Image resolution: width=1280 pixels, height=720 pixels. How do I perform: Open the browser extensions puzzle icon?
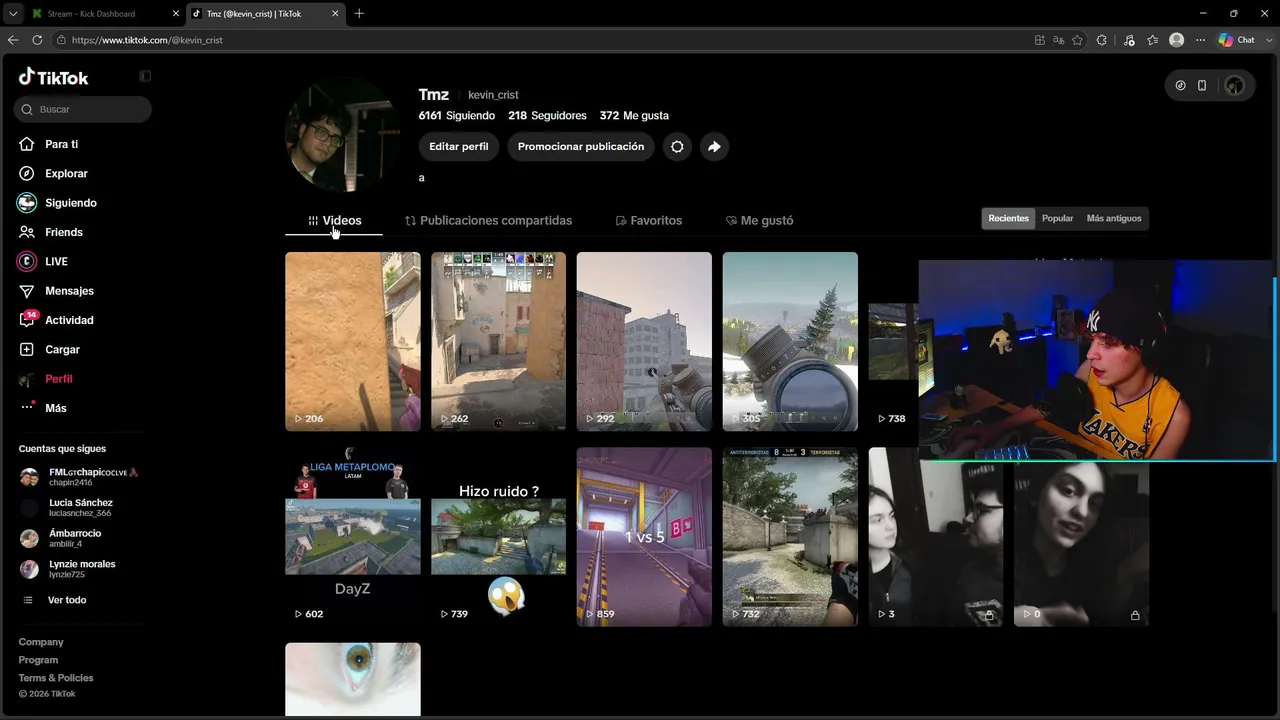(1102, 40)
